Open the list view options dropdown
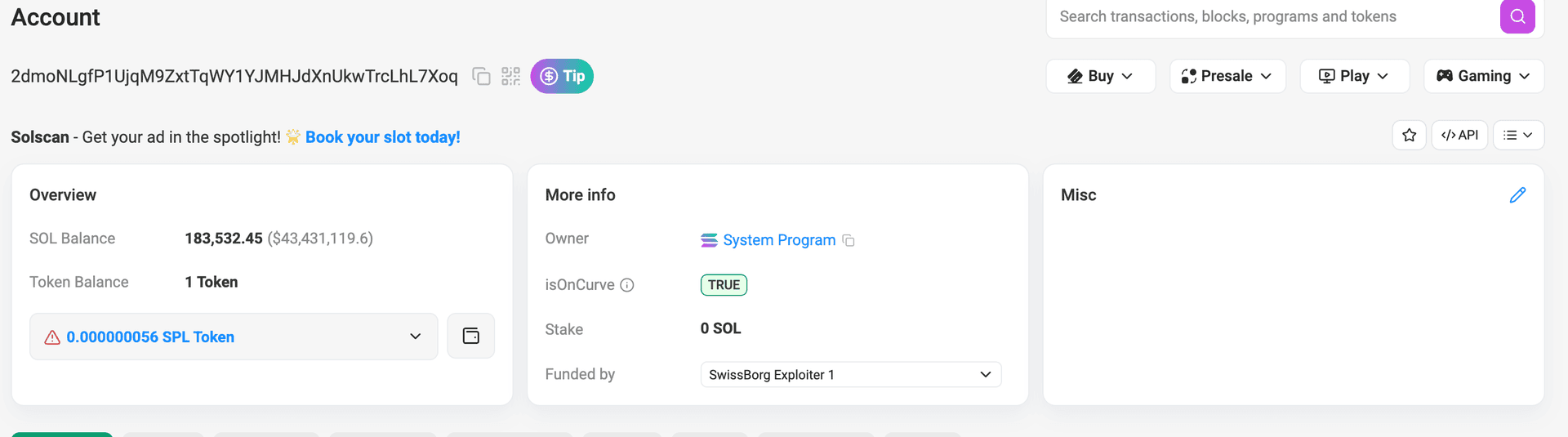 point(1518,136)
